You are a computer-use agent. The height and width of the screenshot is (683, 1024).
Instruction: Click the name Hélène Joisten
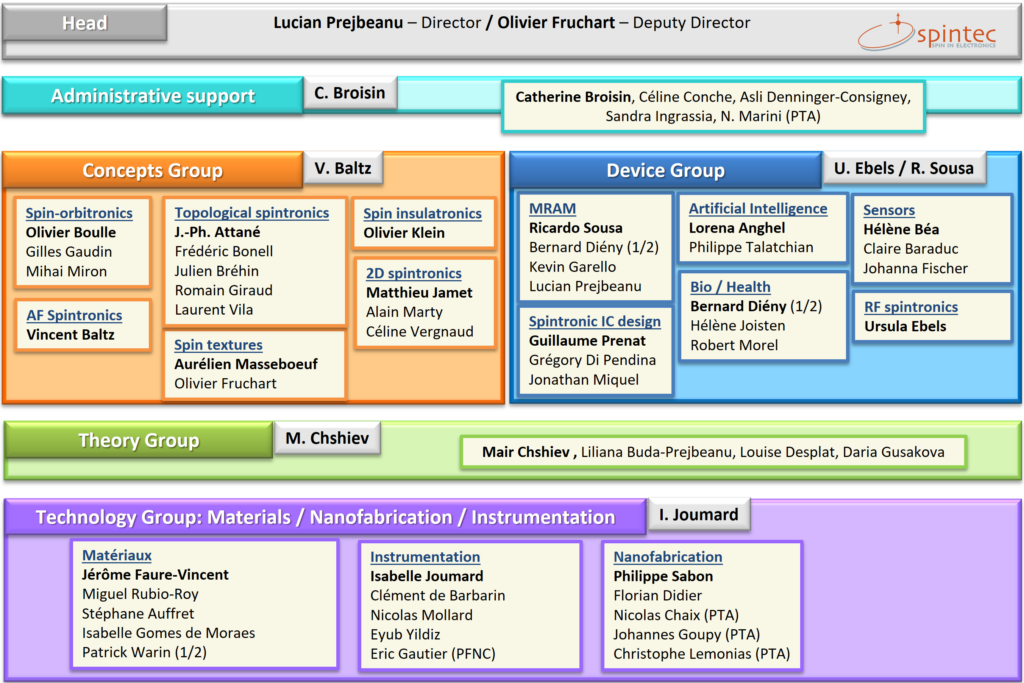click(737, 326)
